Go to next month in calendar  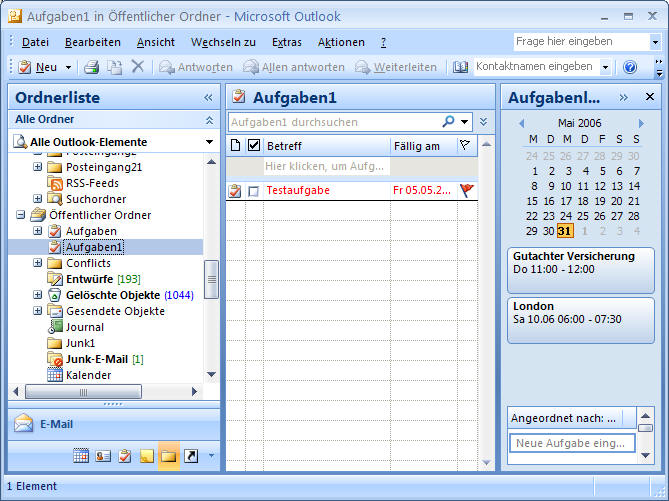coord(641,123)
